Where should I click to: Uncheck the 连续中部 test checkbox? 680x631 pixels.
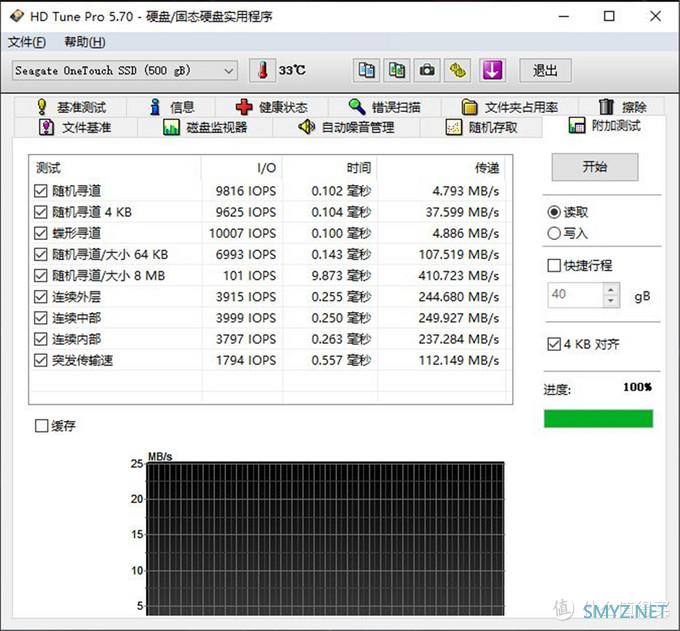tap(41, 318)
